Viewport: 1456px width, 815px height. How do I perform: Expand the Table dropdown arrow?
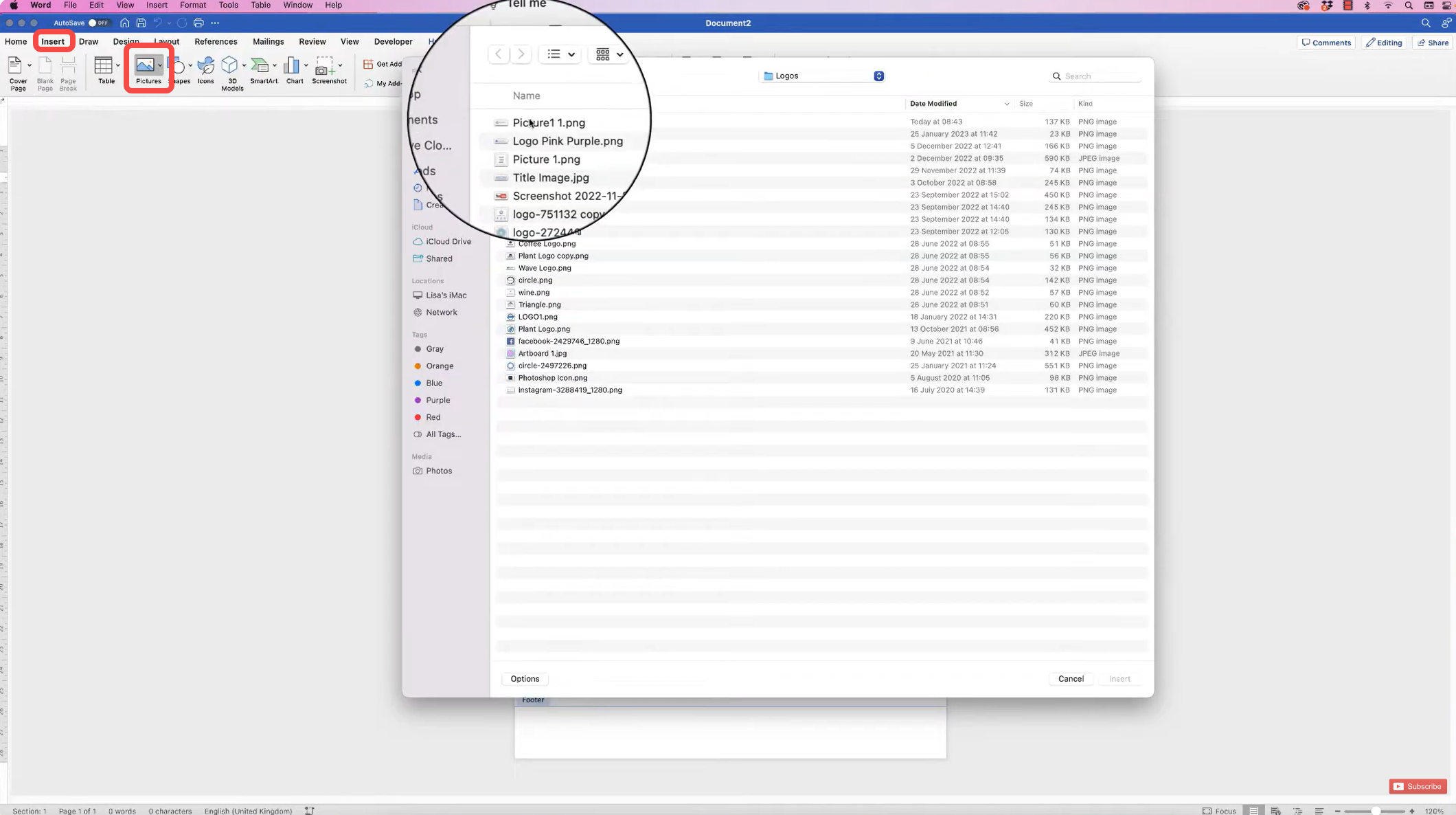pyautogui.click(x=117, y=65)
